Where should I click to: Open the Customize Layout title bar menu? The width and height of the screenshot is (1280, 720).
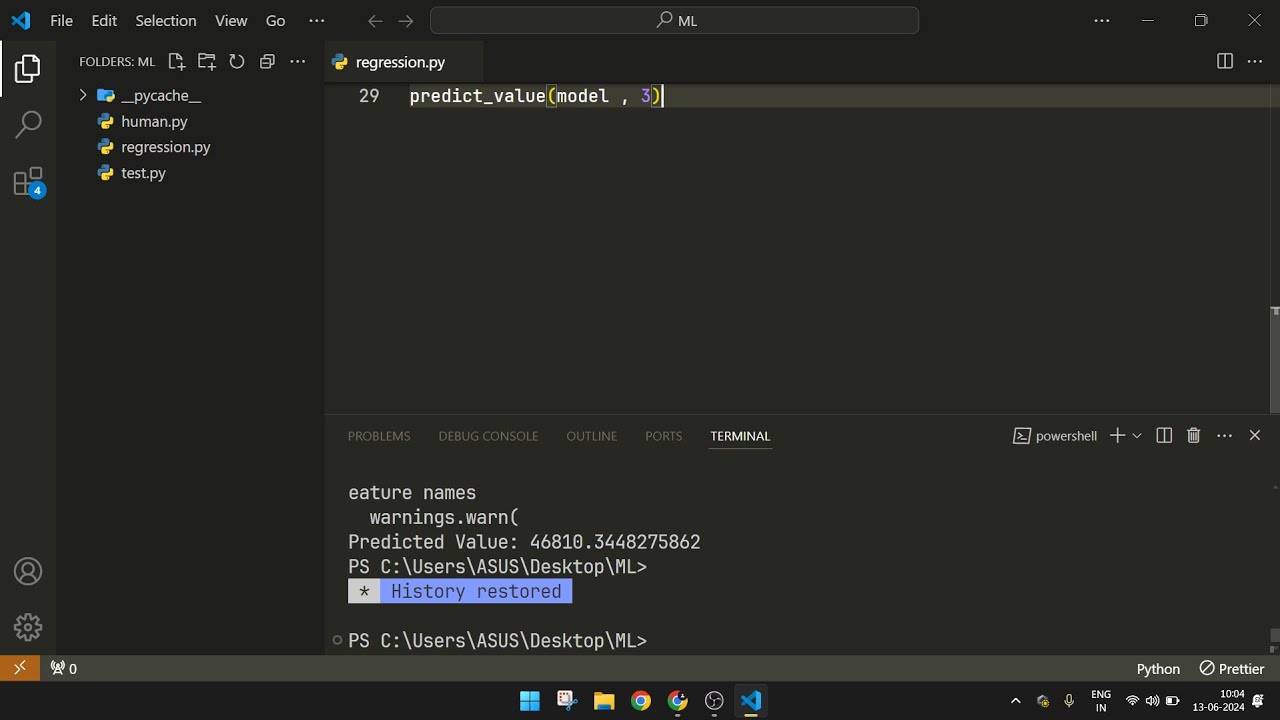1102,21
